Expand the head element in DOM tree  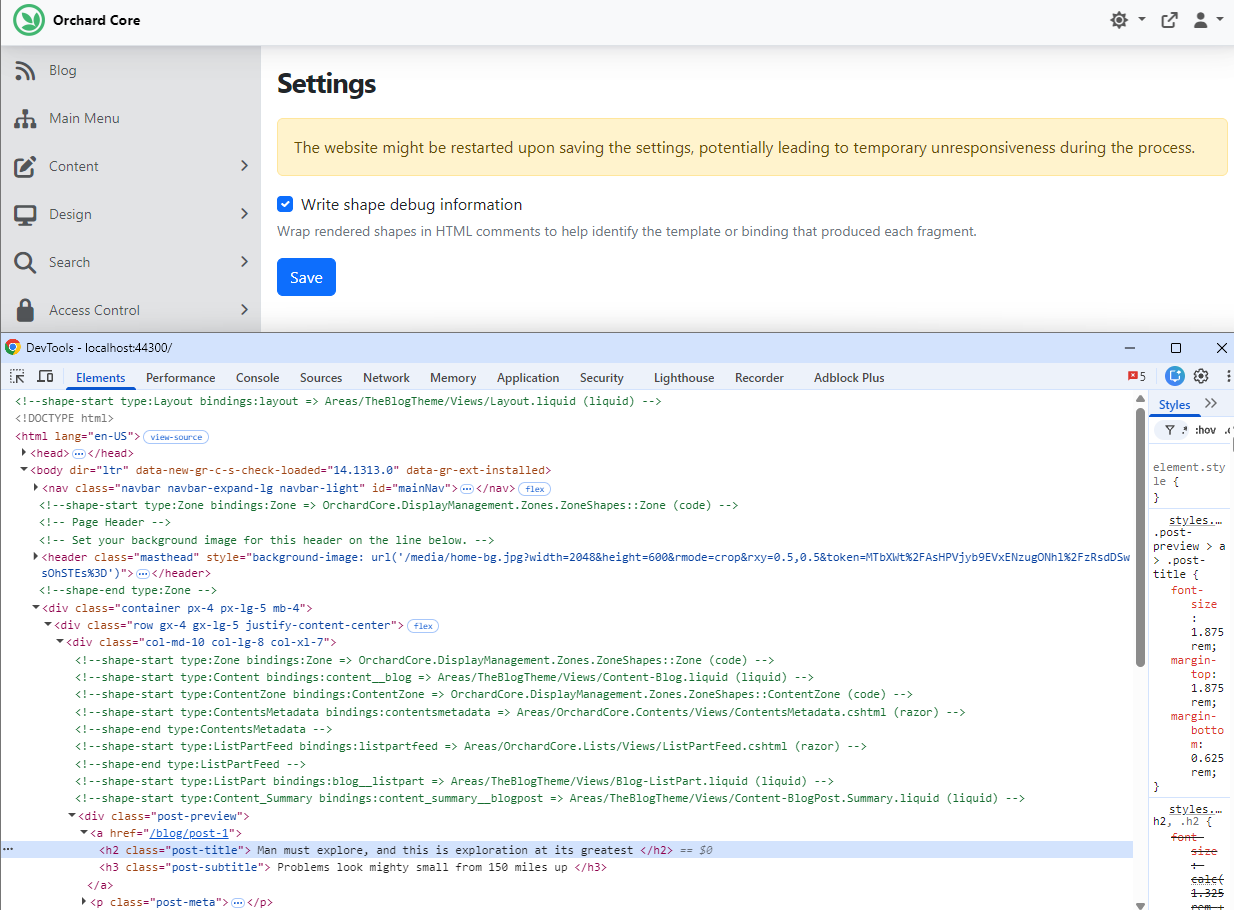click(24, 453)
